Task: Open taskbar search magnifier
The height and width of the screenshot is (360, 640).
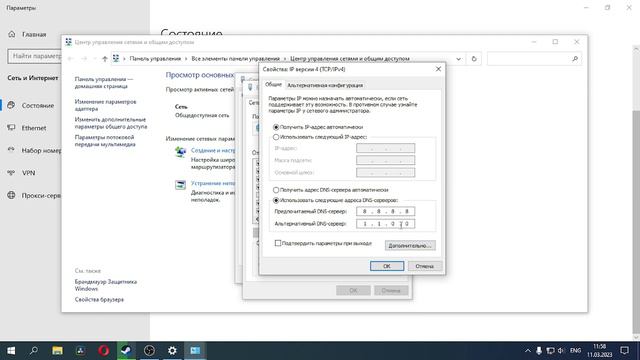Action: coord(34,351)
